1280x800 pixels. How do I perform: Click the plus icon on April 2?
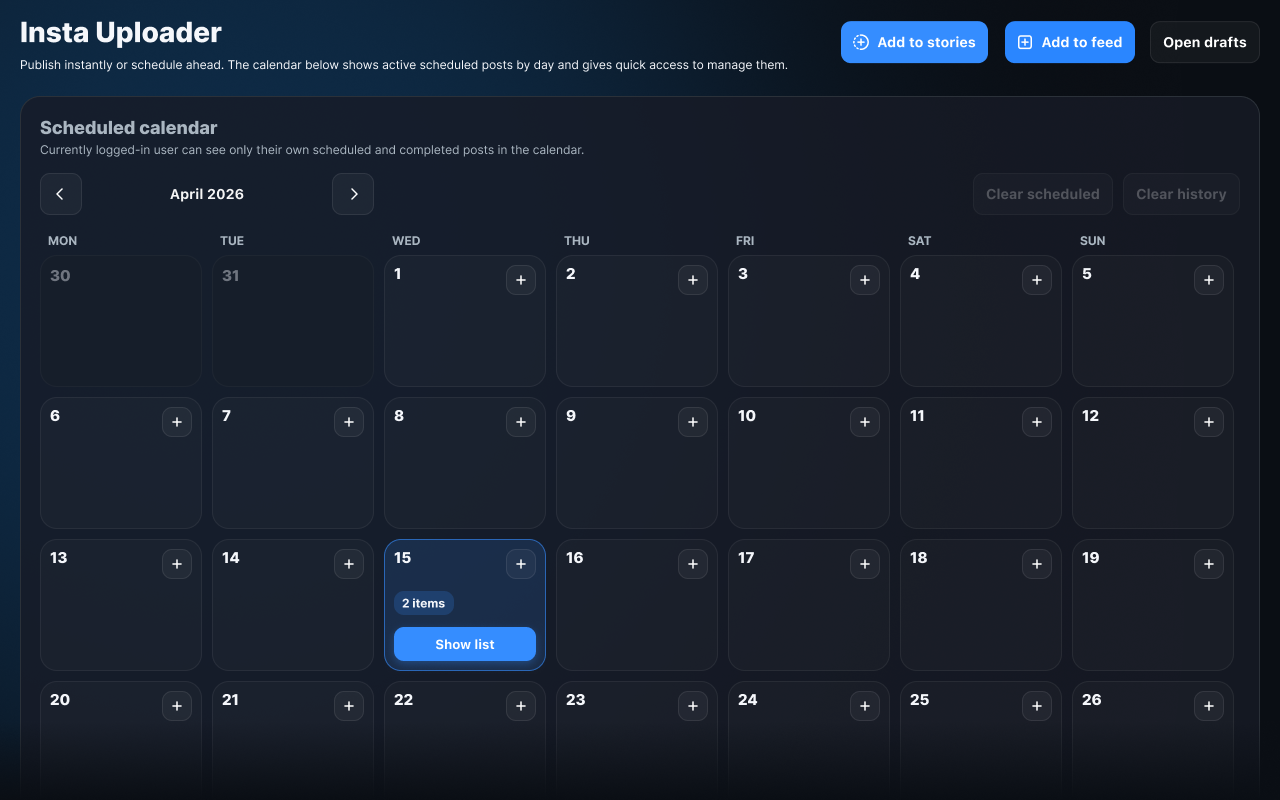click(693, 280)
